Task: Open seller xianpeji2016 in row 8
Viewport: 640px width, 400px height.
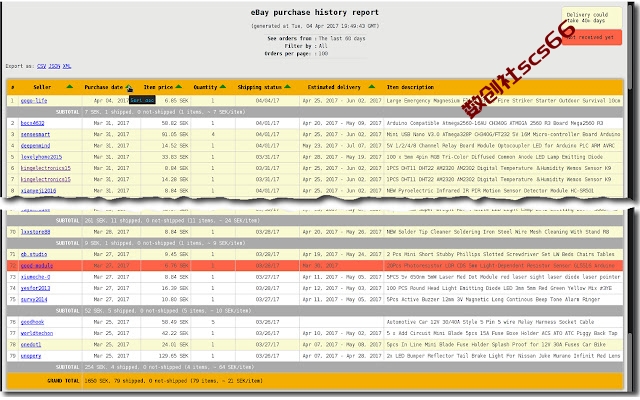Action: [x=38, y=191]
